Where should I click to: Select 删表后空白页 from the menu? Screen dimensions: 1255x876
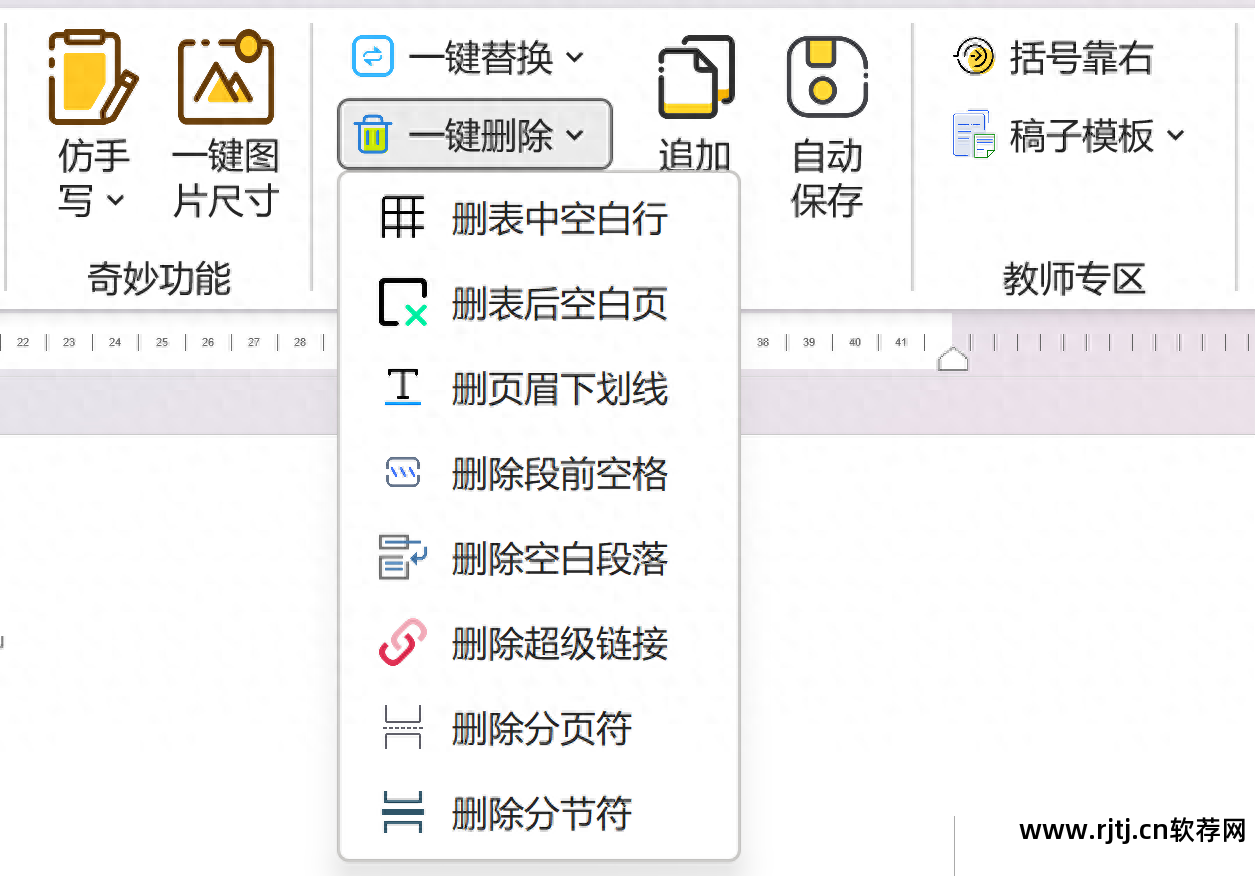(x=558, y=303)
